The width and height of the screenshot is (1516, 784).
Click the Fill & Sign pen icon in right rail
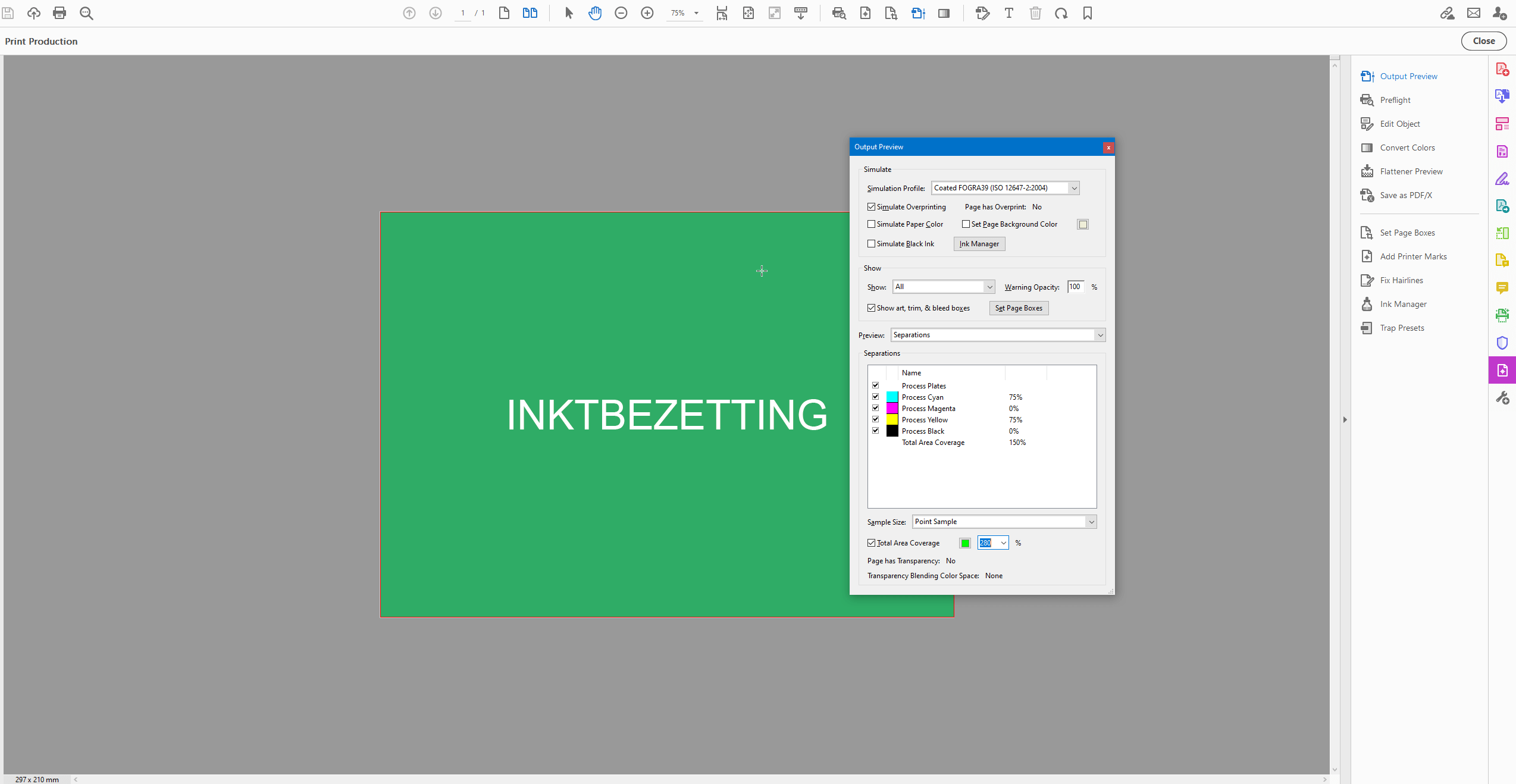pos(1502,178)
